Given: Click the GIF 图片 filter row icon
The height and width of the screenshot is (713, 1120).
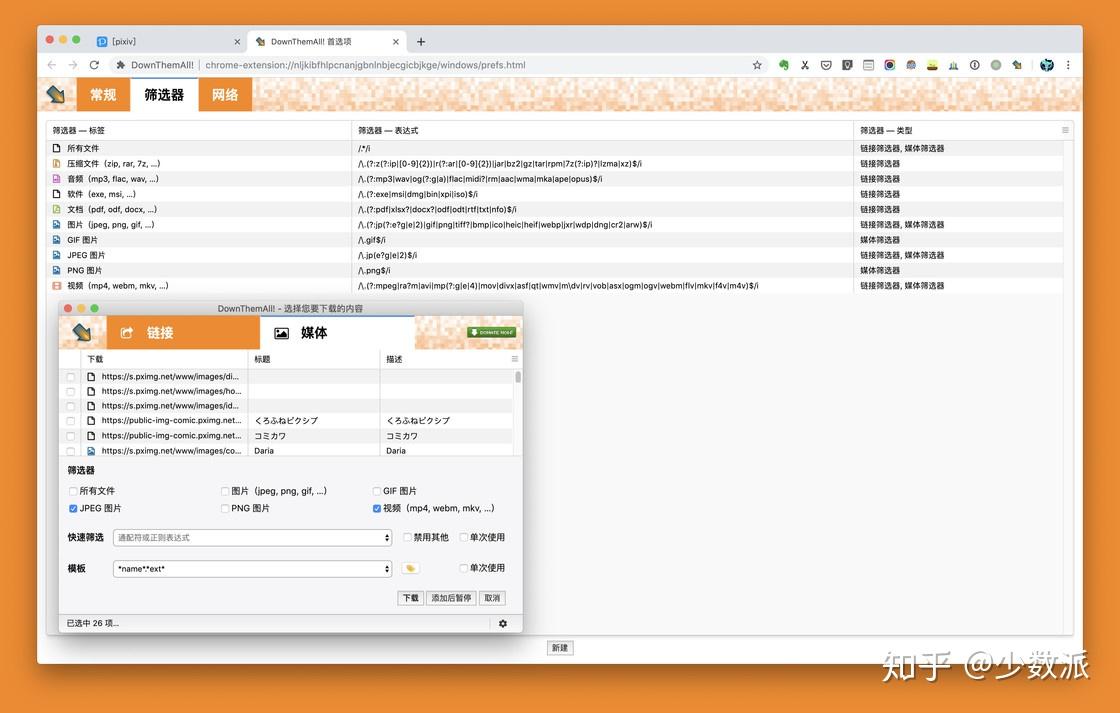Looking at the screenshot, I should pyautogui.click(x=56, y=240).
